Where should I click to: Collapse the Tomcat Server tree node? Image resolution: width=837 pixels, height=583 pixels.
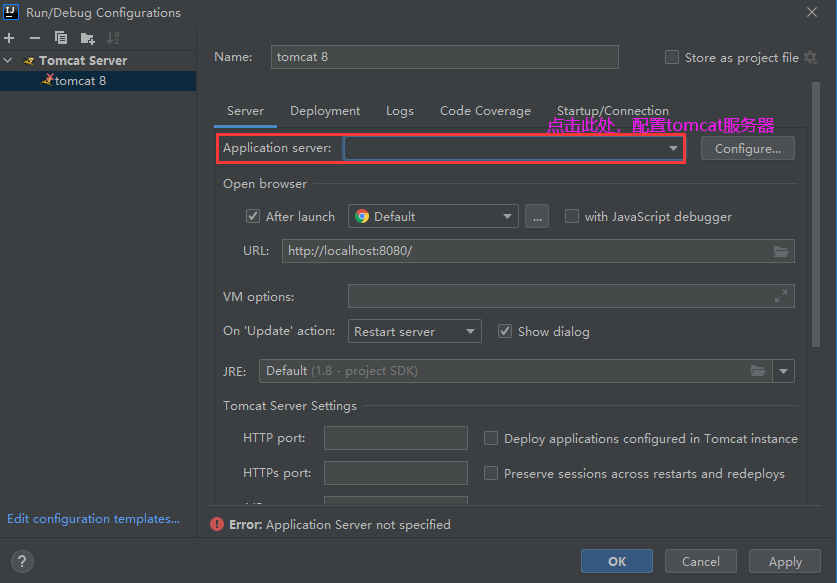click(8, 60)
